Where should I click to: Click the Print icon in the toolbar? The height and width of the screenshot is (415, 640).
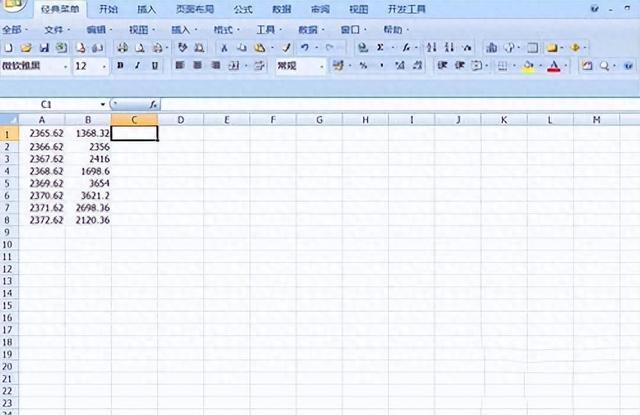[122, 48]
